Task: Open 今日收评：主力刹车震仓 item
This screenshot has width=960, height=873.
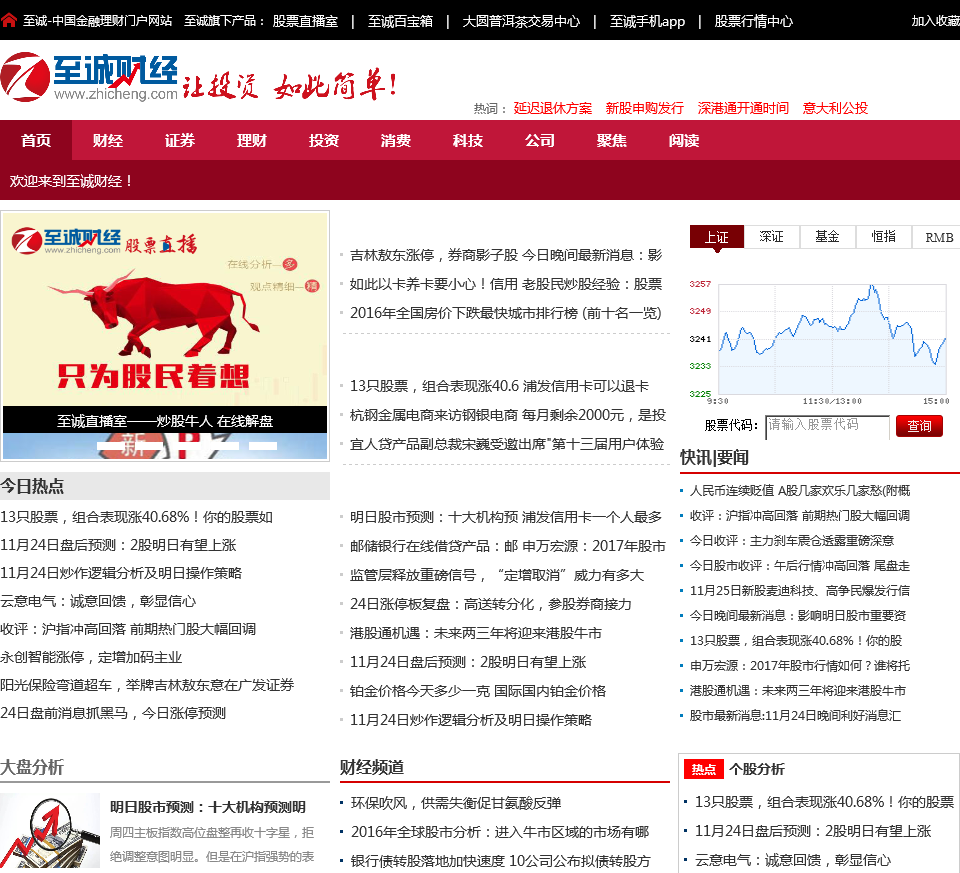Action: tap(792, 541)
